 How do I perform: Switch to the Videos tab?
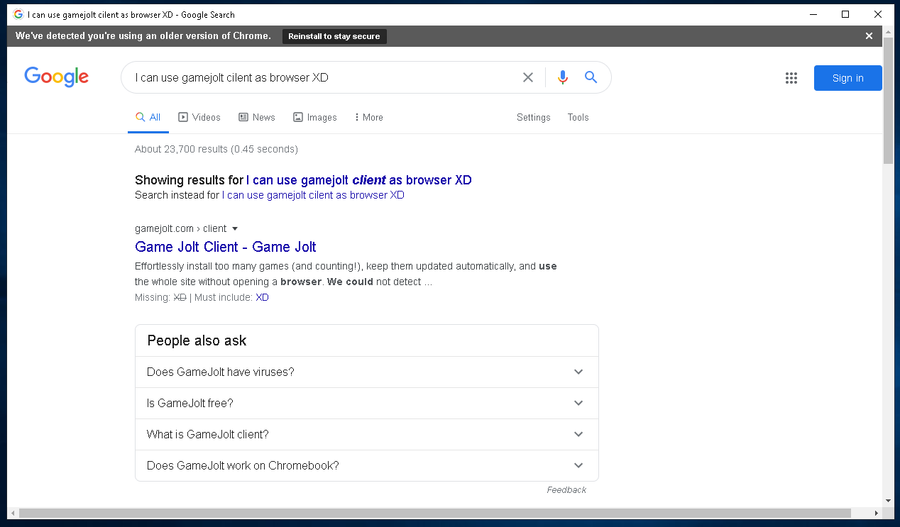point(199,117)
